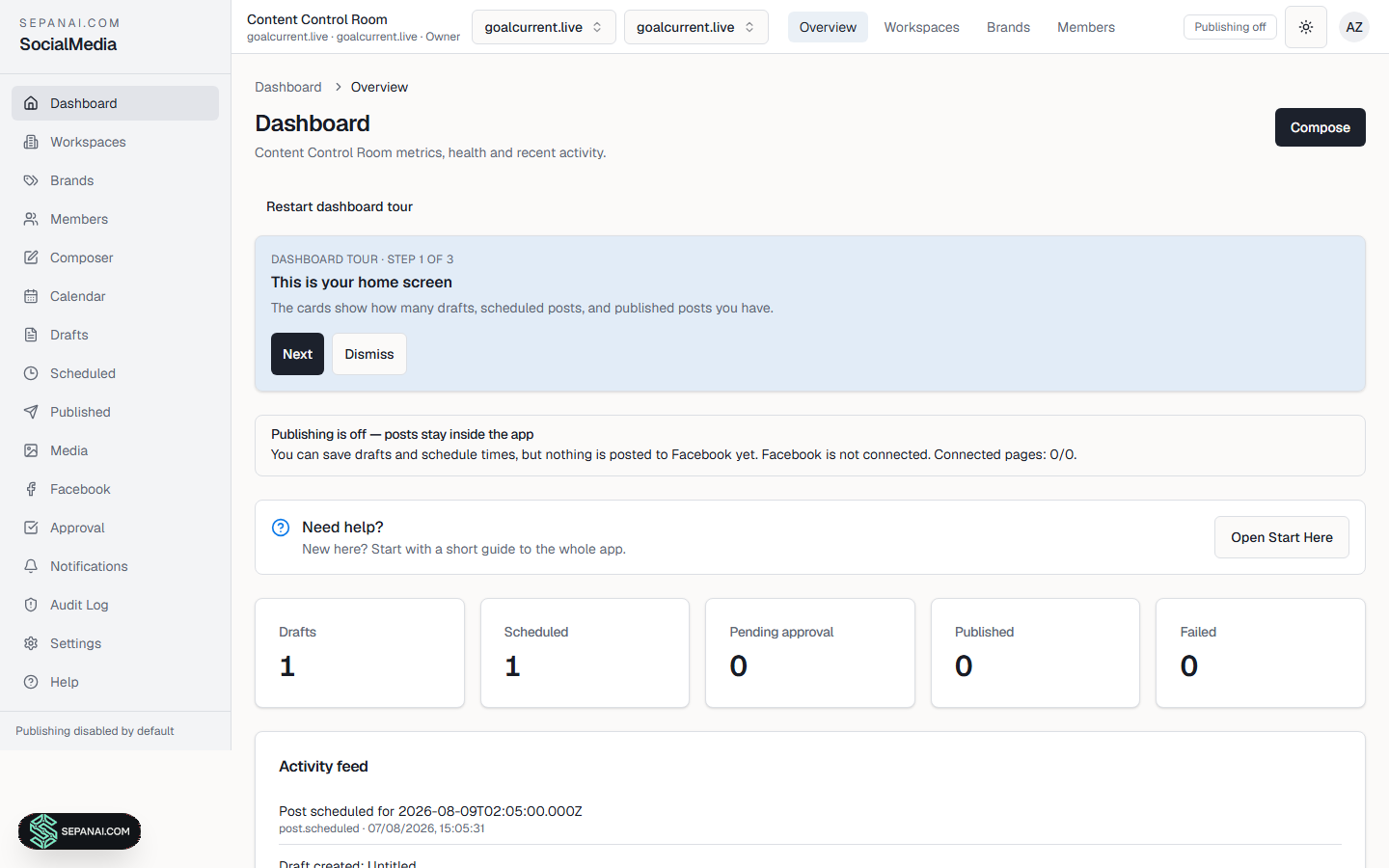Click the Brands tag icon
The width and height of the screenshot is (1389, 868).
[31, 180]
